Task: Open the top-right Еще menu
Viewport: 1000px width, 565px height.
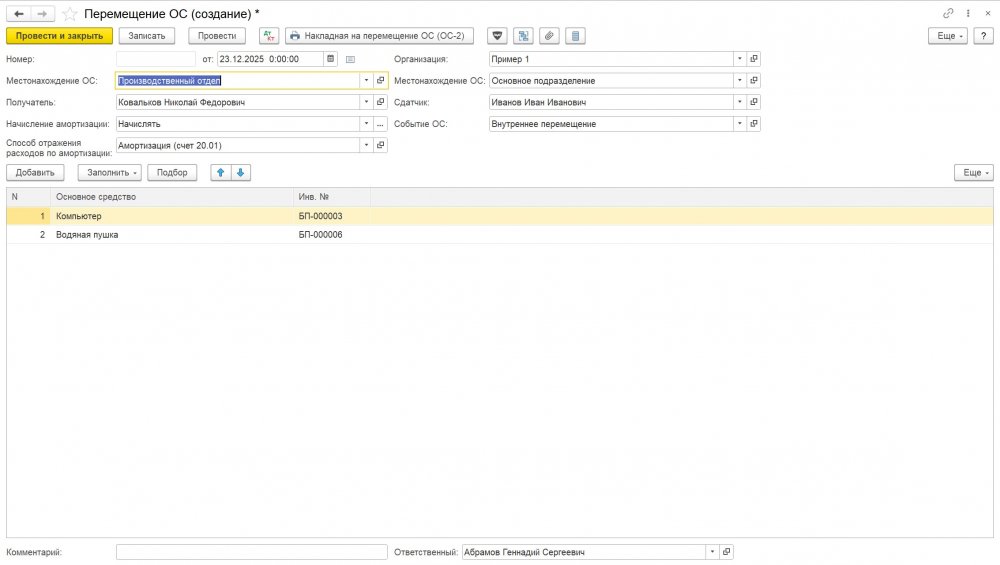Action: (947, 35)
